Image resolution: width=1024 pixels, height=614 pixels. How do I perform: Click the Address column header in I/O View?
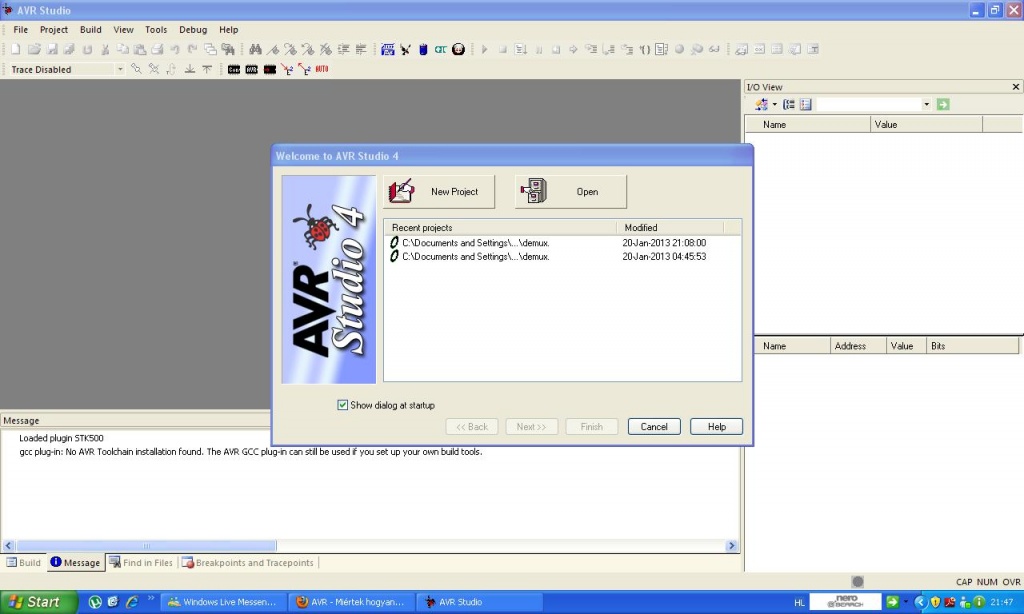coord(858,346)
